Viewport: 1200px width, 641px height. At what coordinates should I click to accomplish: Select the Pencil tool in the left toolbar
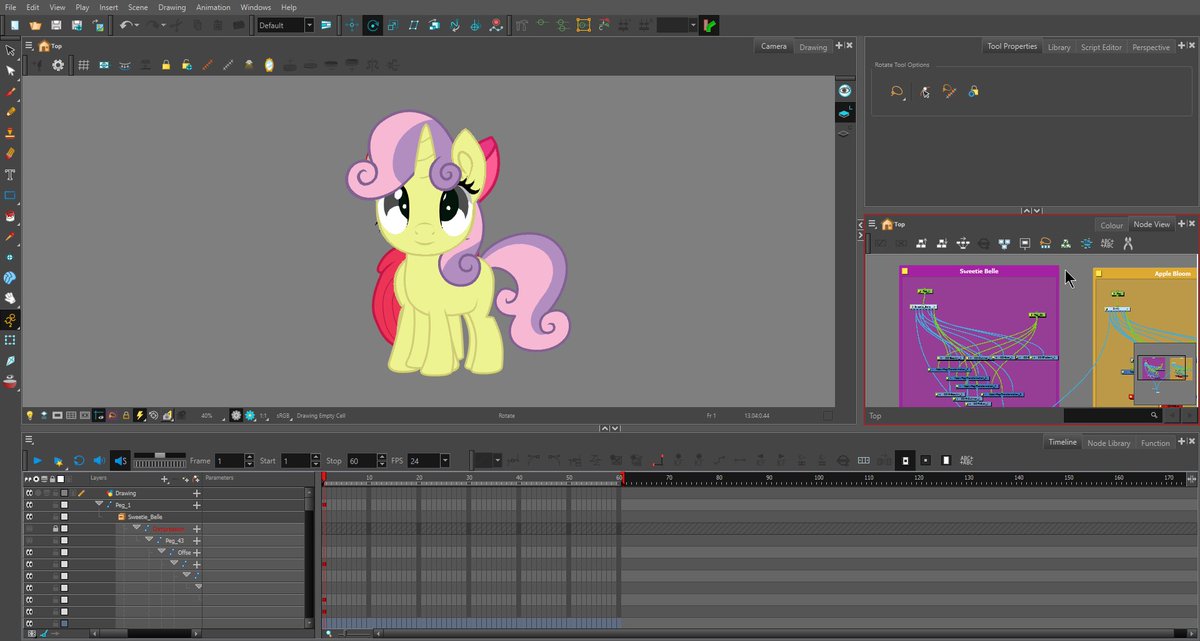(x=10, y=112)
